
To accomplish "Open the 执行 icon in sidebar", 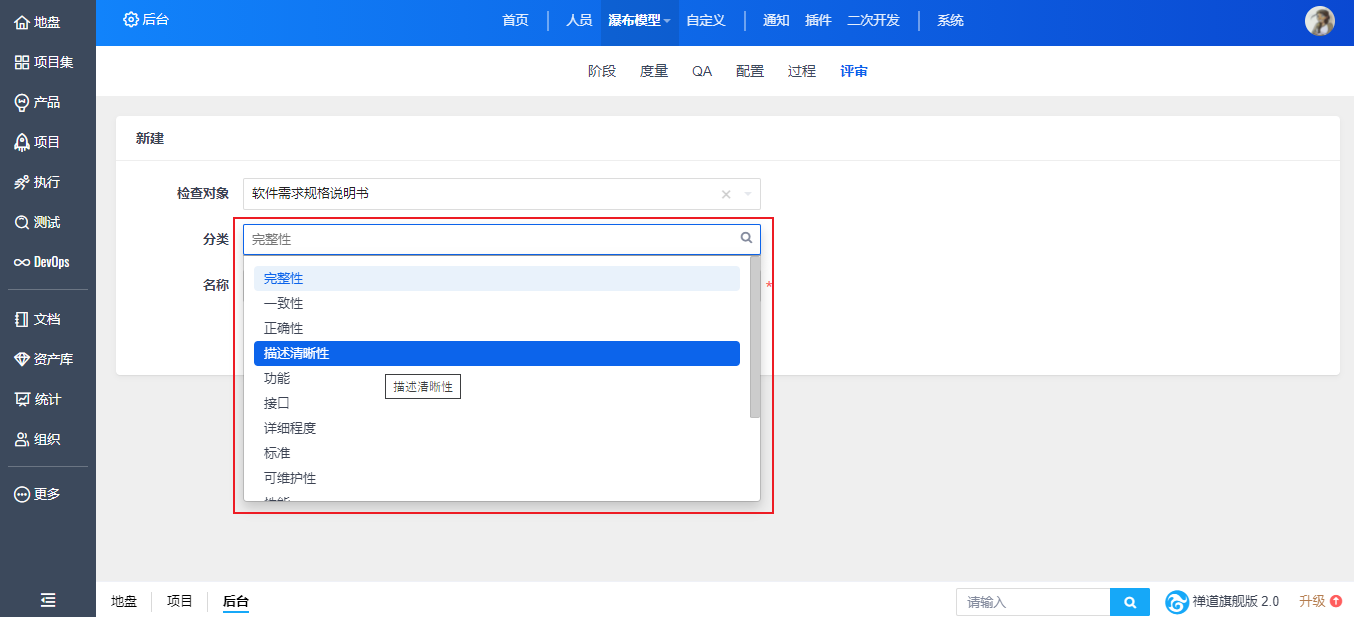I will 22,182.
